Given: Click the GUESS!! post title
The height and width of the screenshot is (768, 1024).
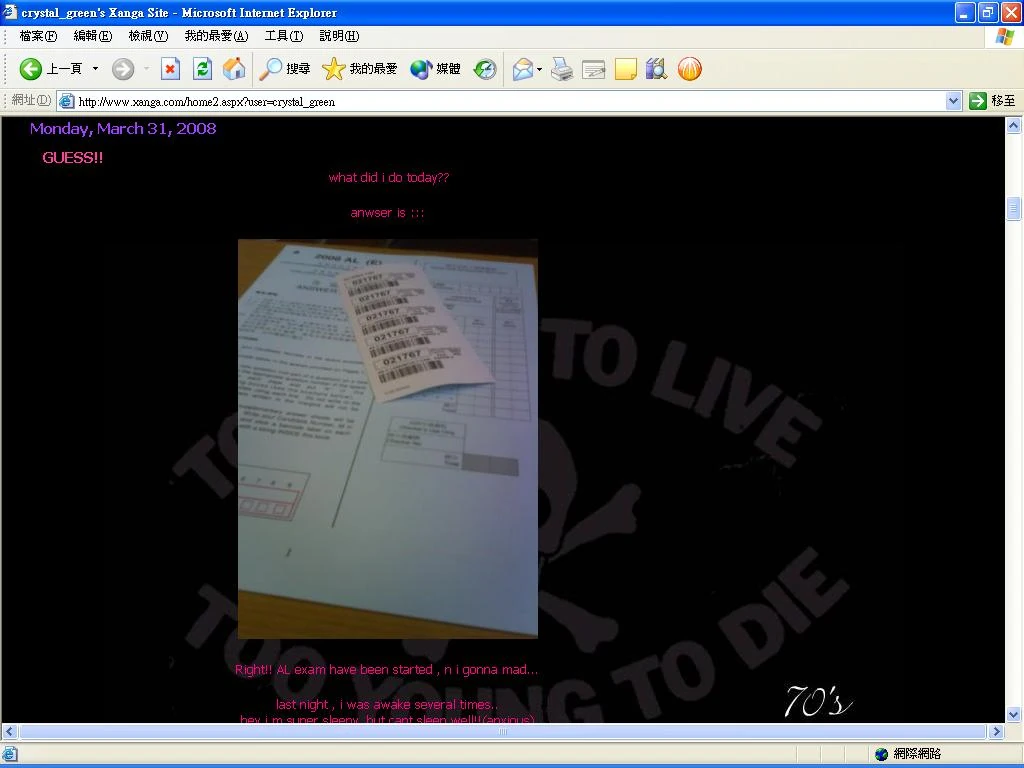Looking at the screenshot, I should tap(72, 157).
